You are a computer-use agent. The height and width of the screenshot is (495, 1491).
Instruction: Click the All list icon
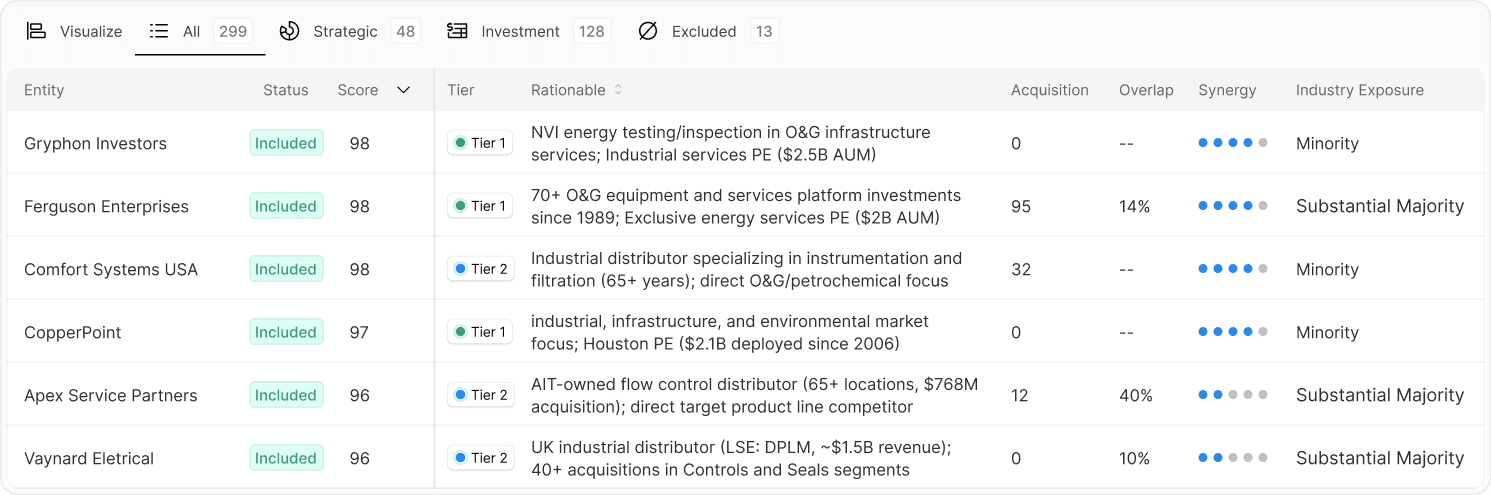click(158, 31)
